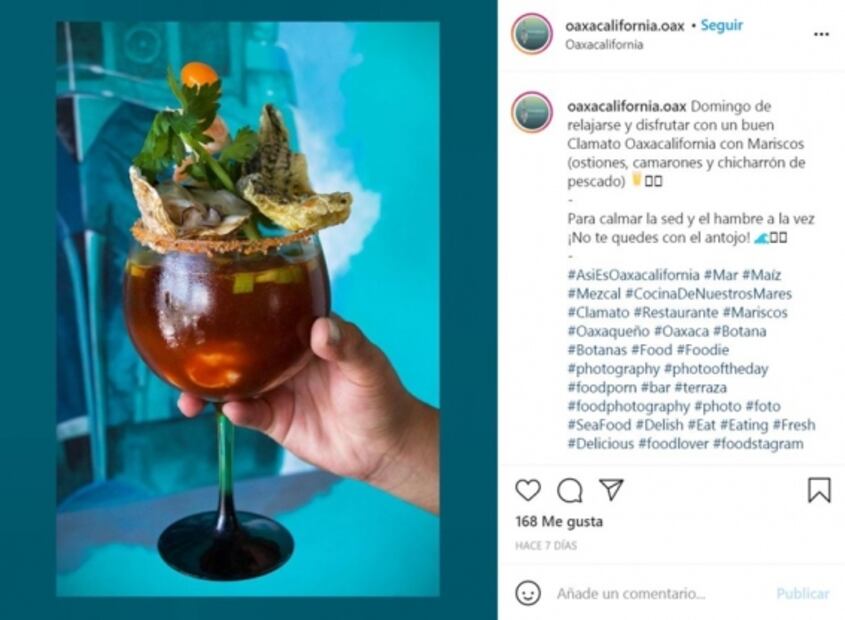The height and width of the screenshot is (620, 845).
Task: Open Oaxacalifornia location link under username
Action: pos(604,44)
